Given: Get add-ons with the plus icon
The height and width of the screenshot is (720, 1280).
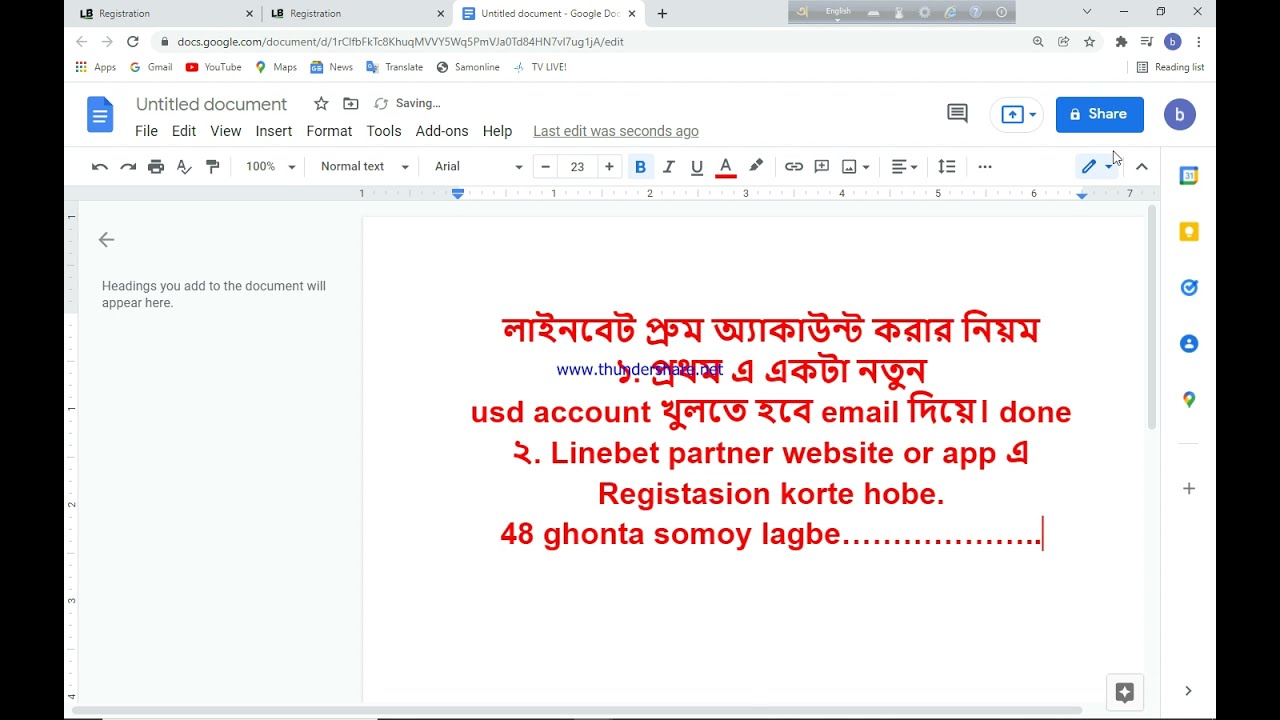Looking at the screenshot, I should 1189,488.
